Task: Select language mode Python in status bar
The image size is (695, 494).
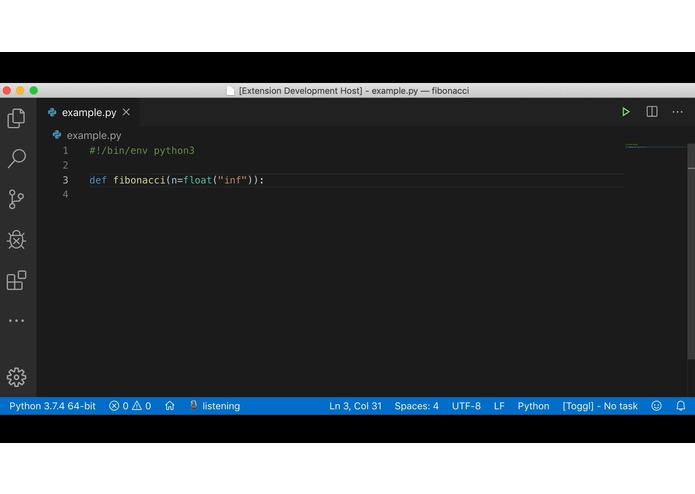Action: [533, 406]
